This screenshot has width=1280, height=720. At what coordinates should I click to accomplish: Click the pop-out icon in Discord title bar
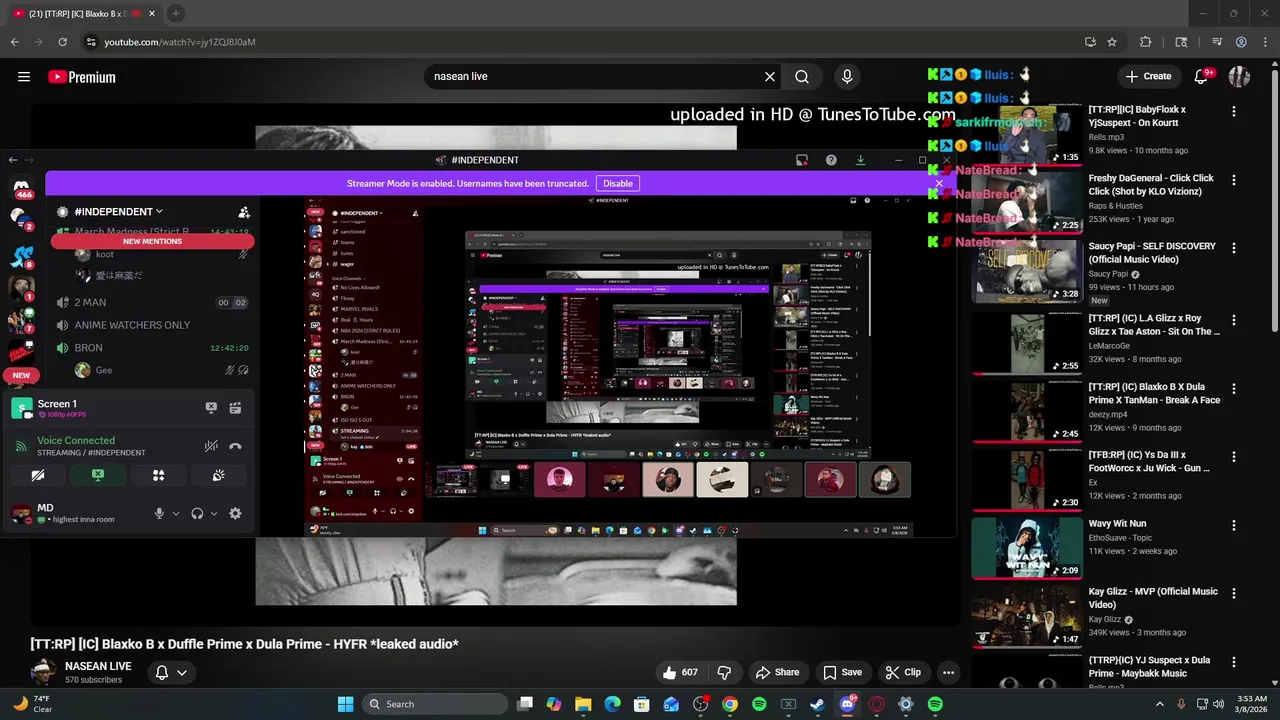click(x=801, y=160)
